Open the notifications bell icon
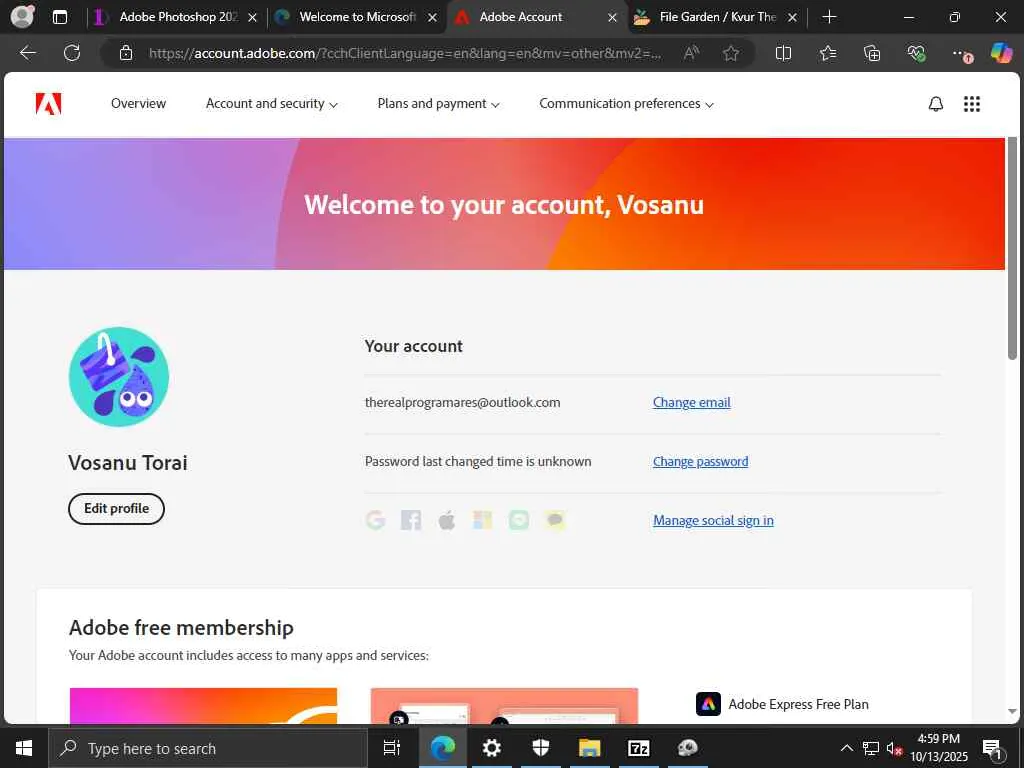Screen dimensions: 1024x768 click(x=936, y=104)
